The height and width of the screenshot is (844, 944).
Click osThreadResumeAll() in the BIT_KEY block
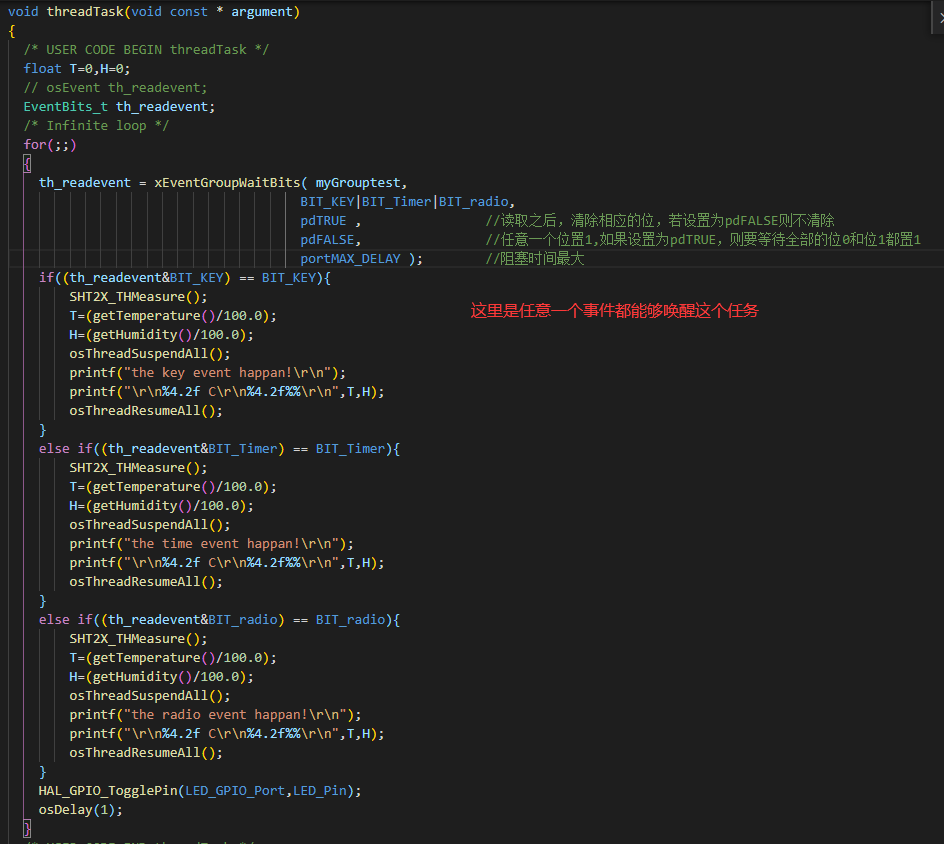pyautogui.click(x=146, y=411)
